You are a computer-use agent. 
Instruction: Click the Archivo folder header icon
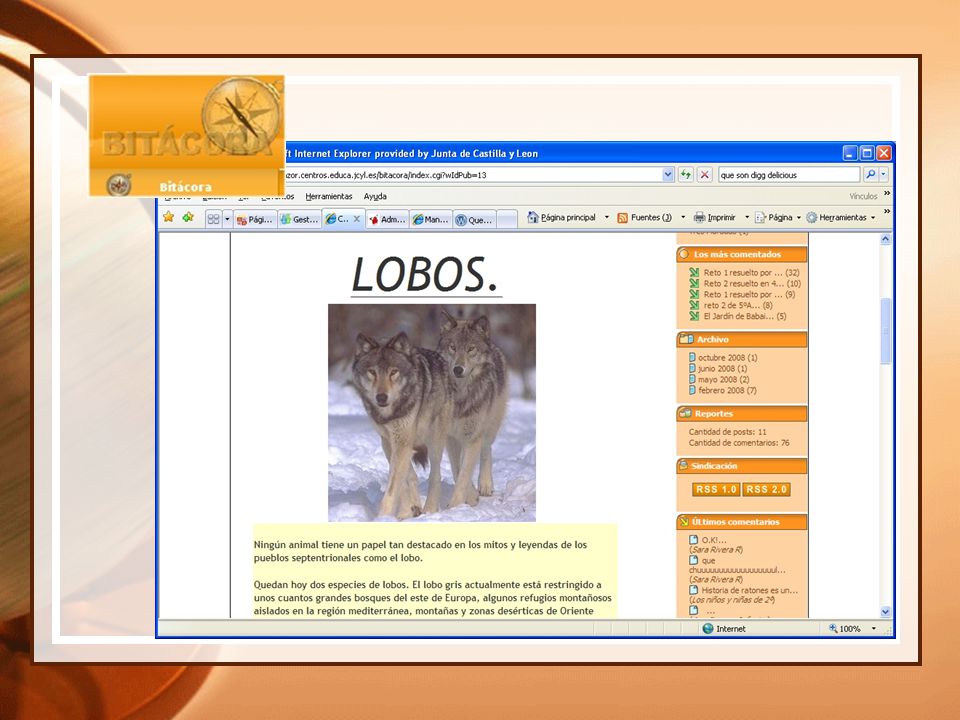click(686, 339)
